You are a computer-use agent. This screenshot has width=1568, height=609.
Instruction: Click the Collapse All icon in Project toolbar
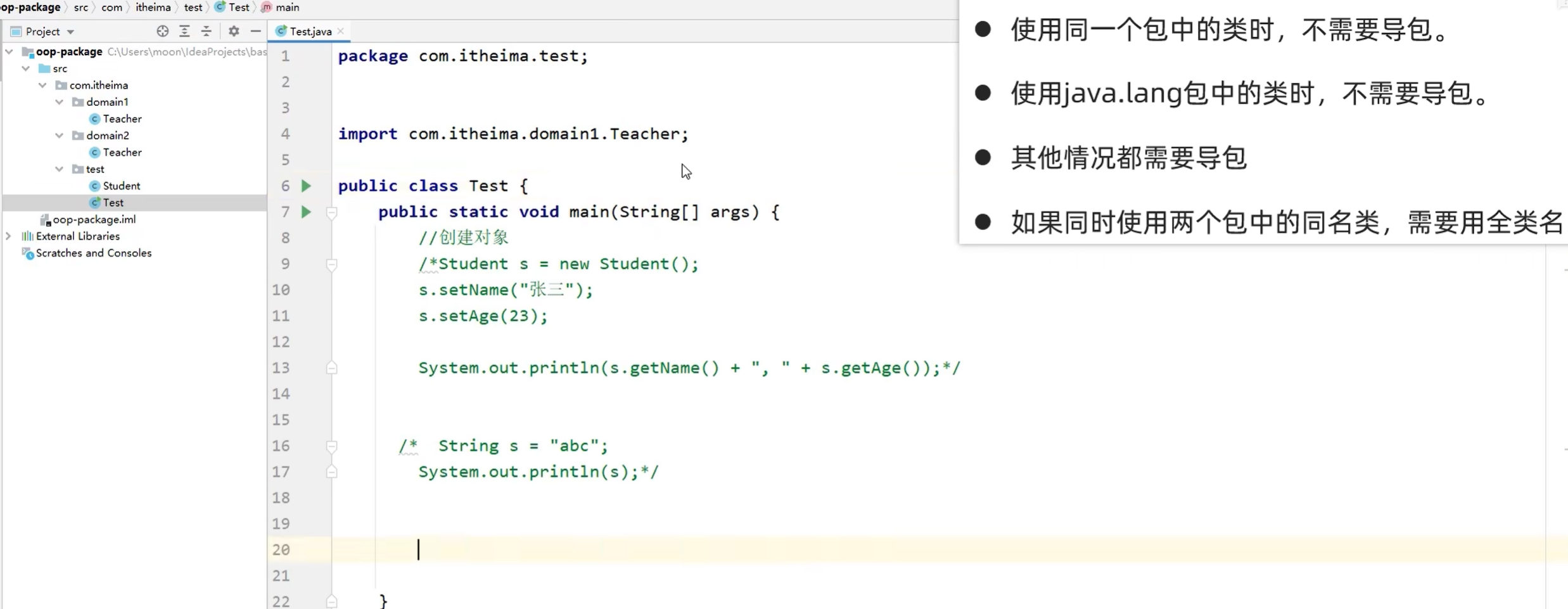point(207,31)
